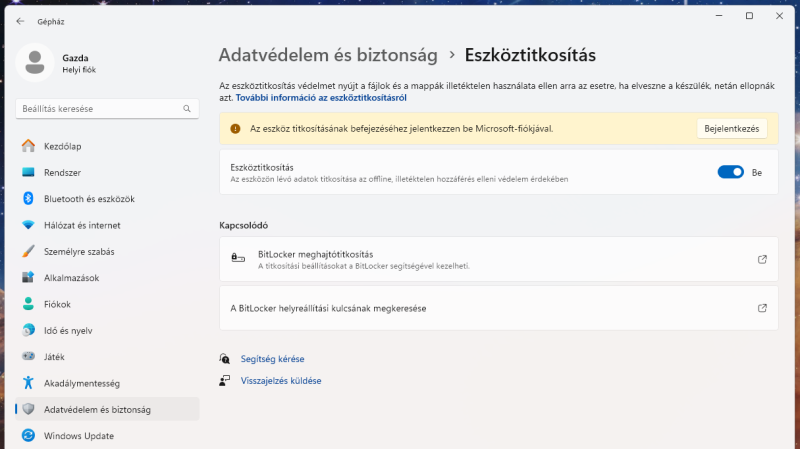
Task: Click the Bejelentkezés button
Action: pyautogui.click(x=732, y=128)
